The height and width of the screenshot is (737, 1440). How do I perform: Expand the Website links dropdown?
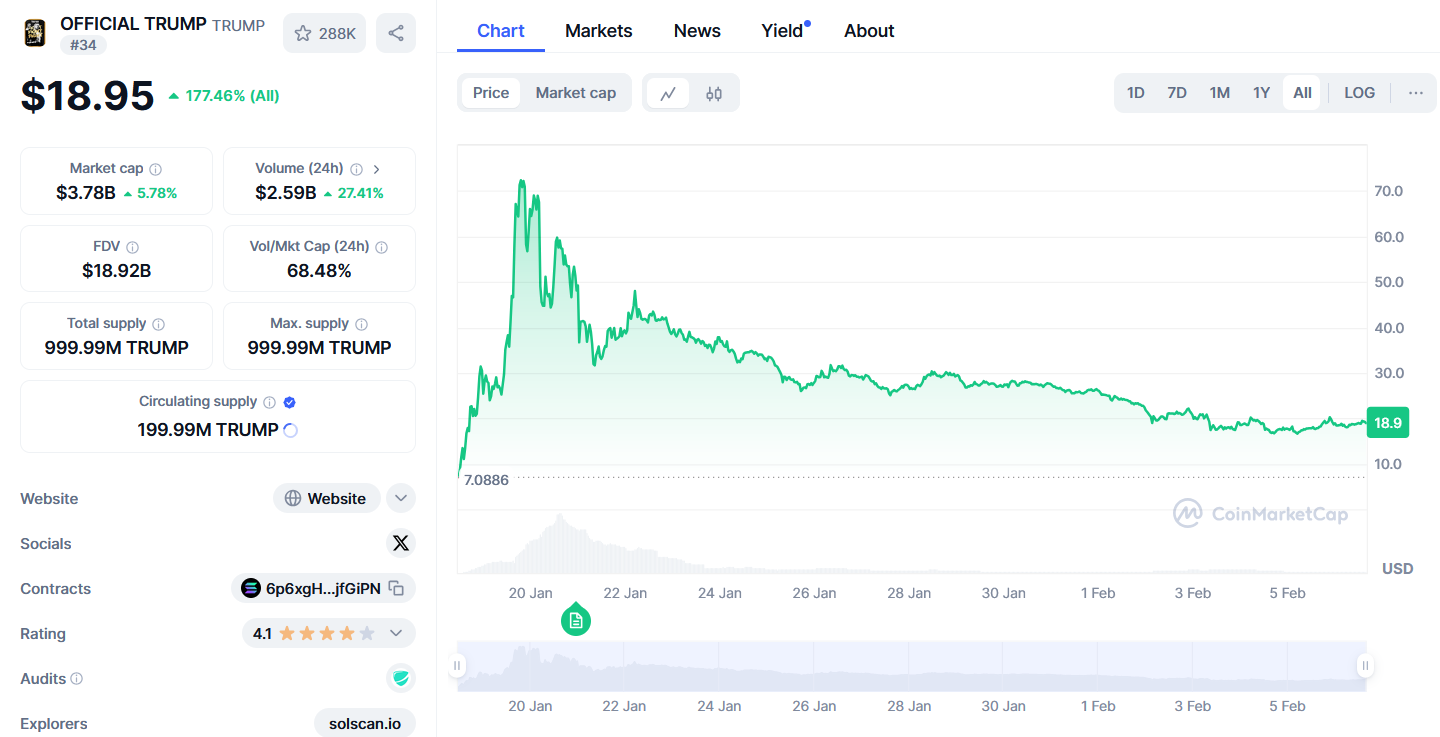[401, 498]
